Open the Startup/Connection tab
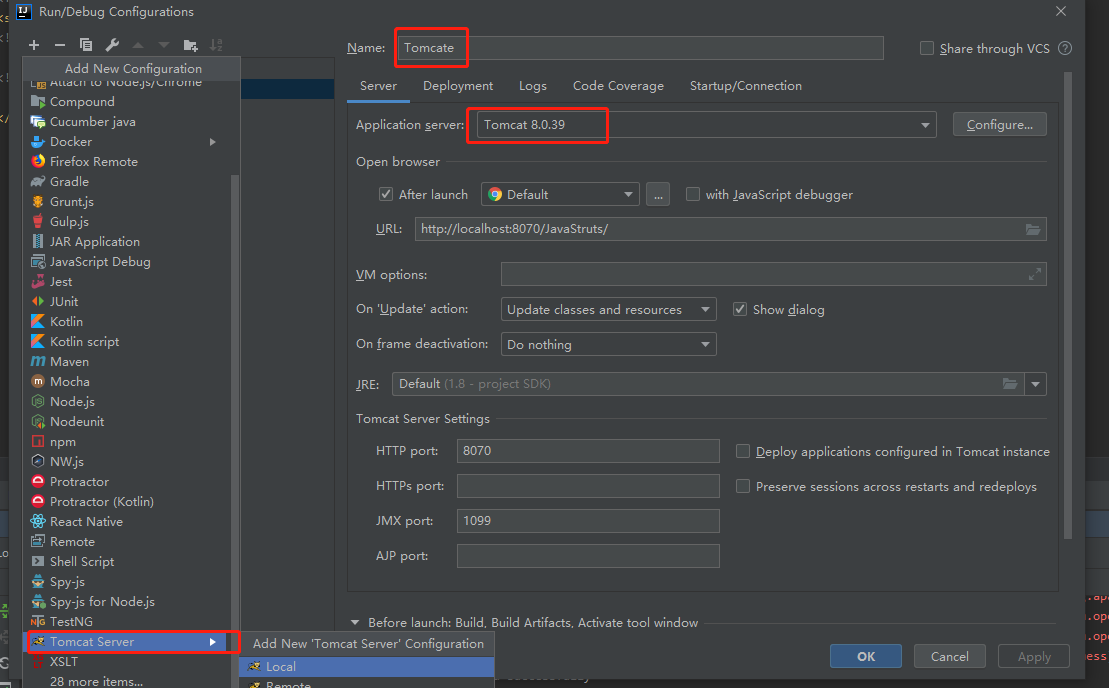1109x688 pixels. tap(745, 86)
